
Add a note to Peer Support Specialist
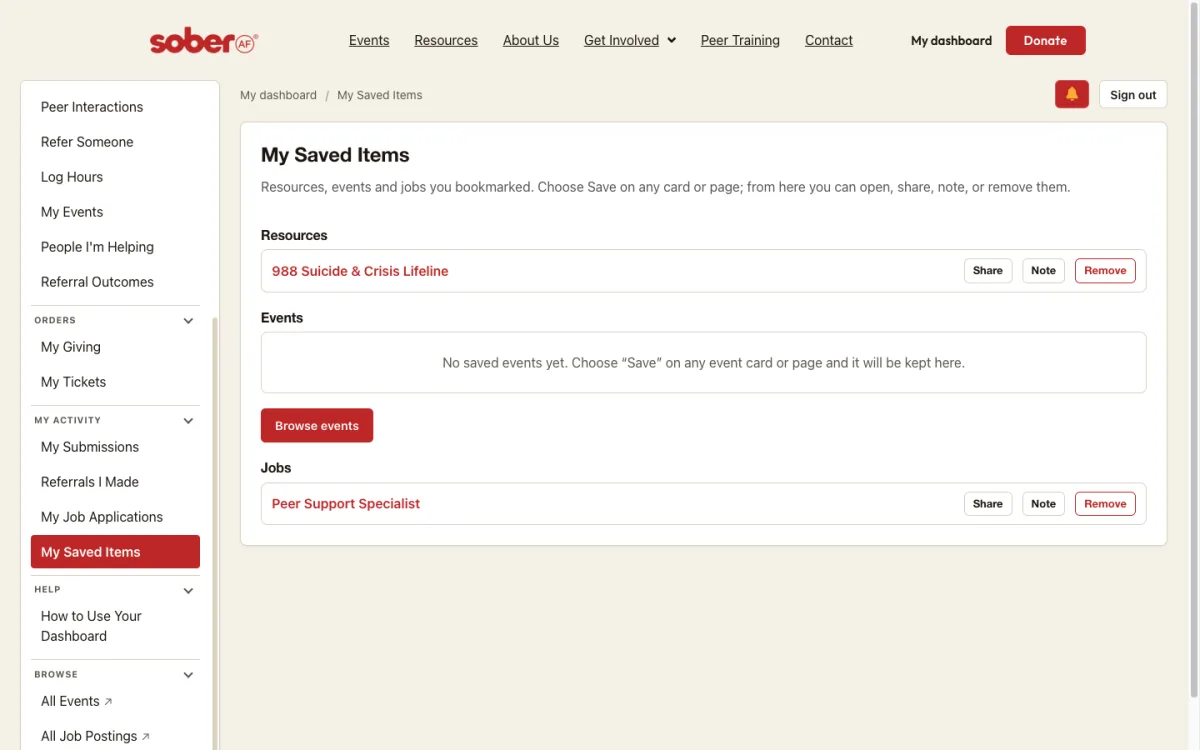click(1043, 504)
